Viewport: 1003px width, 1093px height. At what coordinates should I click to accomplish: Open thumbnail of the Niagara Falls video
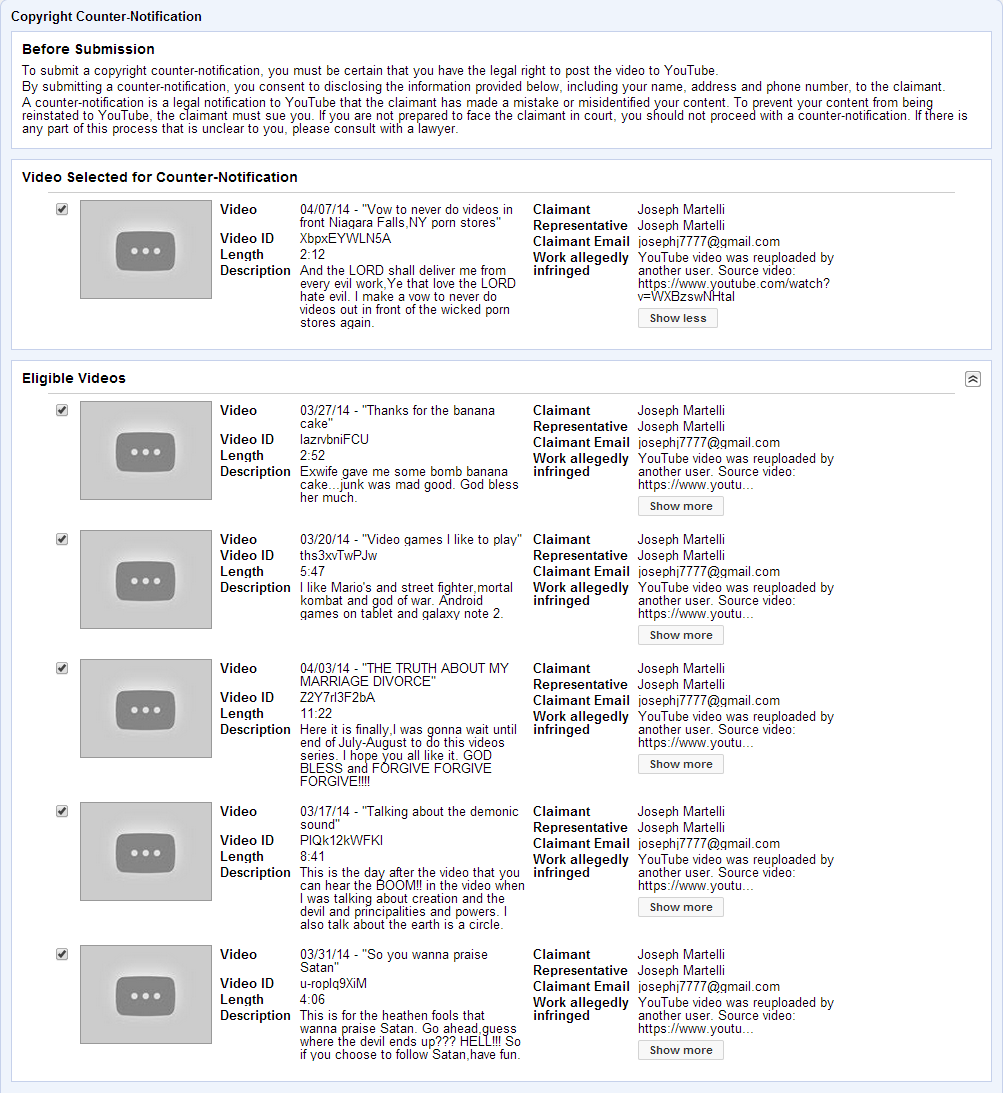click(146, 250)
